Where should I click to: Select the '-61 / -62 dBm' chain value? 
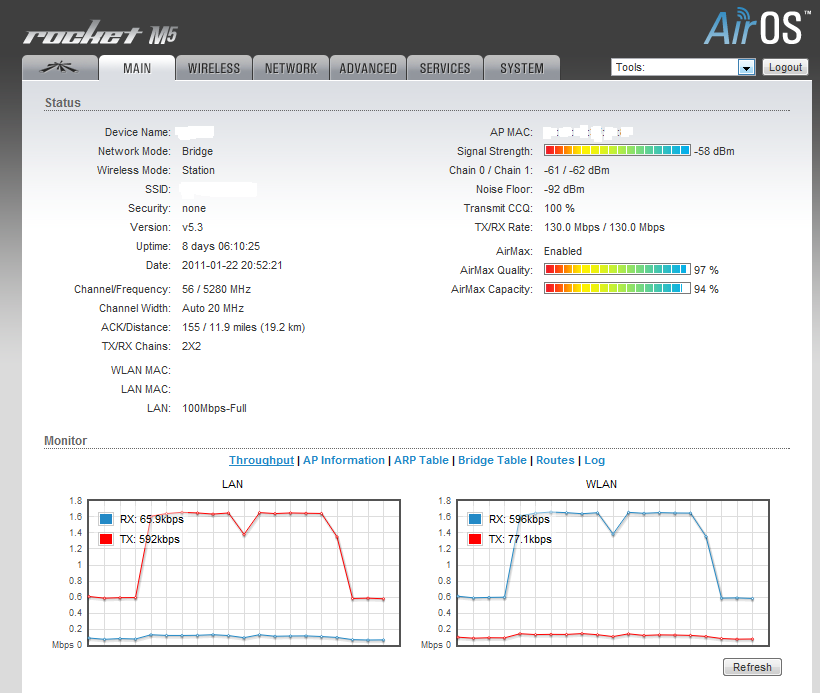(x=576, y=170)
